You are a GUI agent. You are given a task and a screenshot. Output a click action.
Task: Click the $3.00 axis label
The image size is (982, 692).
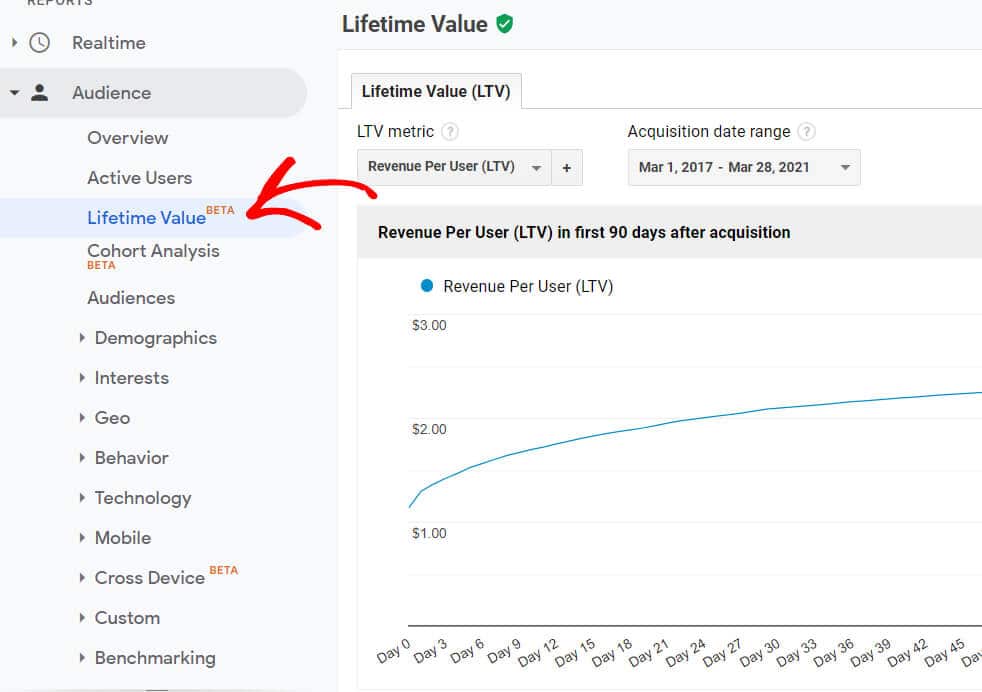(429, 325)
